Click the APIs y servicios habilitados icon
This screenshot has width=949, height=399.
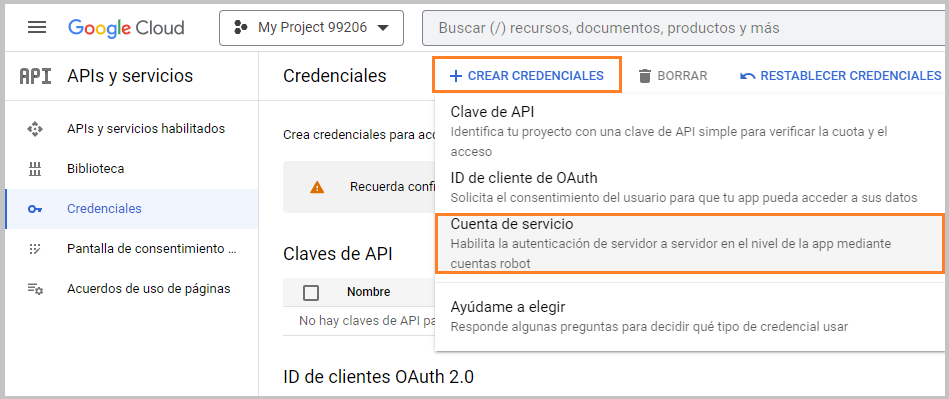tap(35, 129)
